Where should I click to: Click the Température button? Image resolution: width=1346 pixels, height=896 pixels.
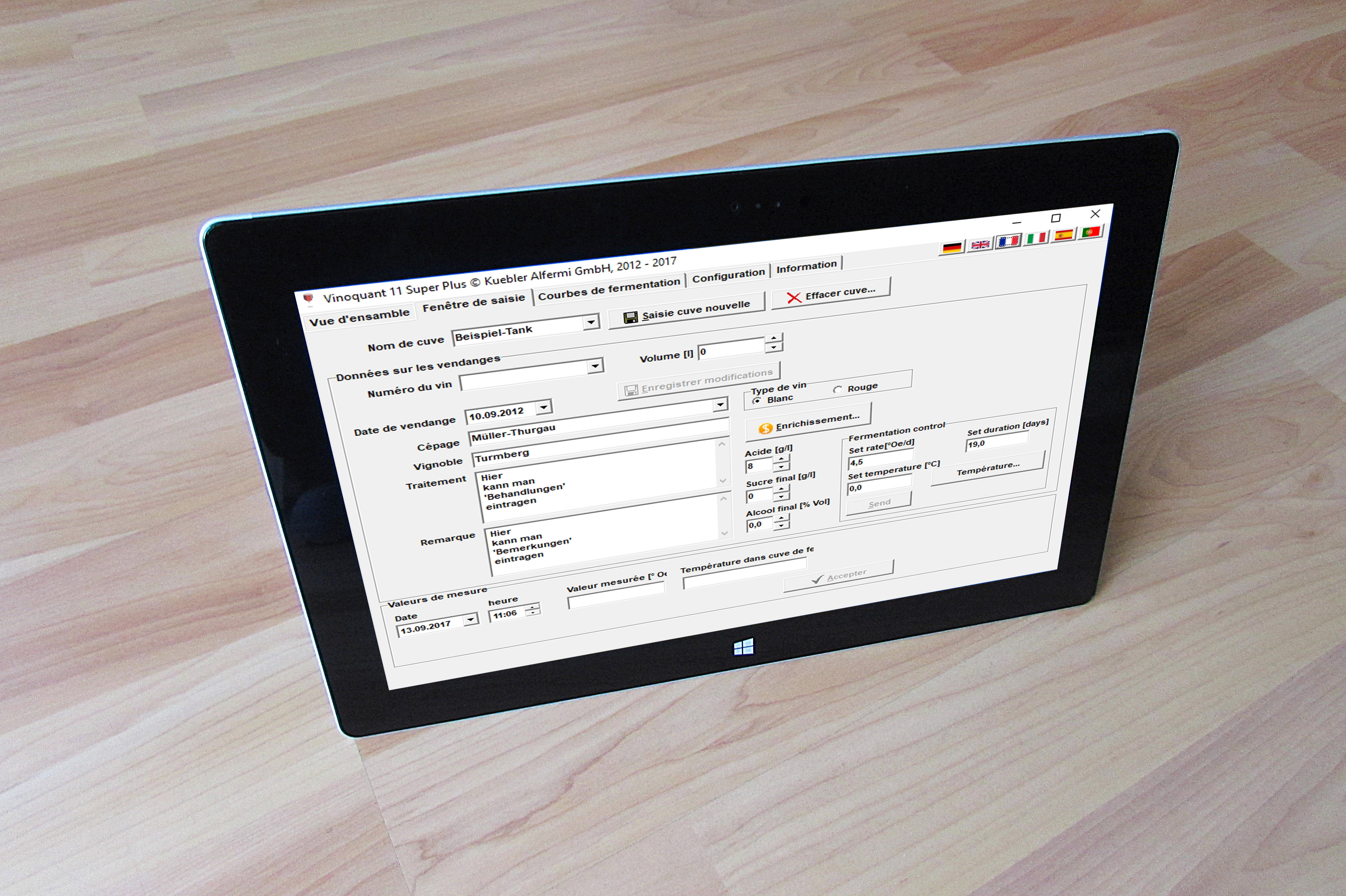tap(988, 469)
